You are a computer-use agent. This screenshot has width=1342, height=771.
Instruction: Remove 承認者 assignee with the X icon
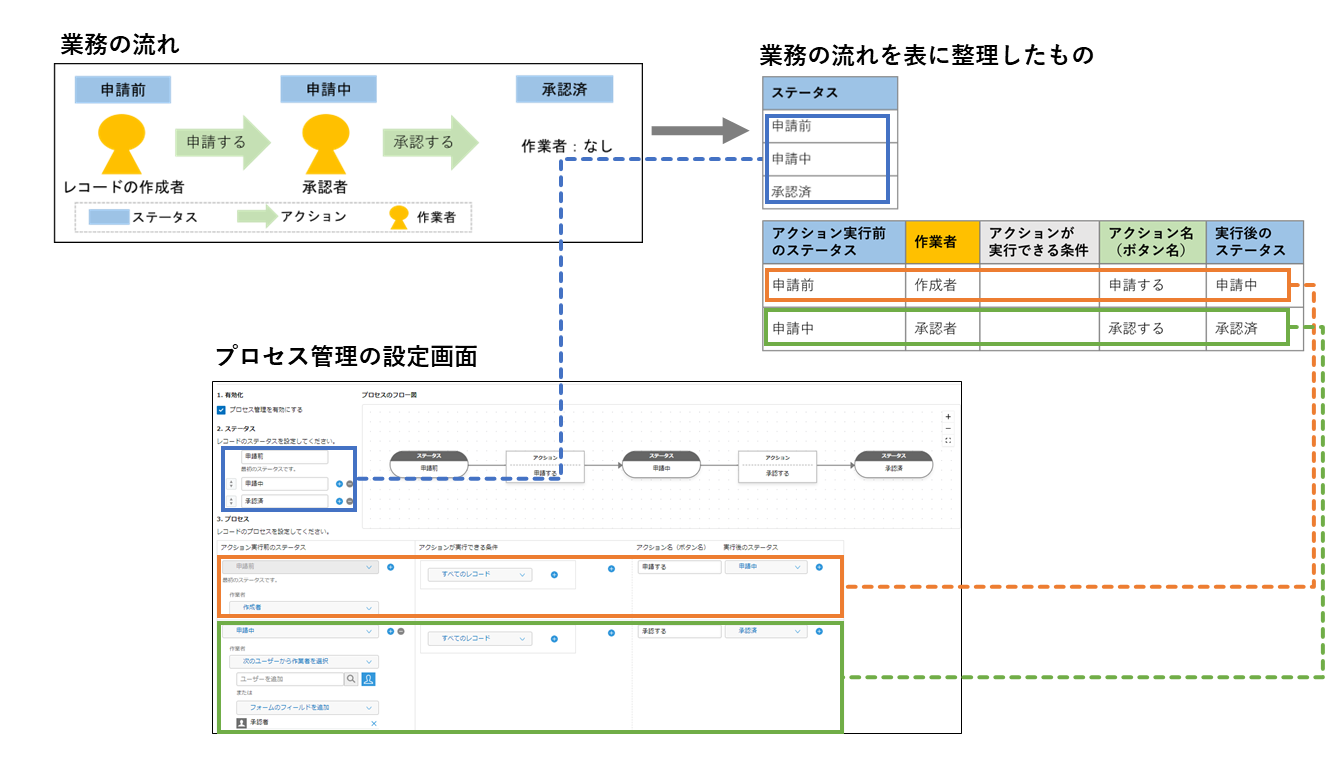pyautogui.click(x=374, y=724)
